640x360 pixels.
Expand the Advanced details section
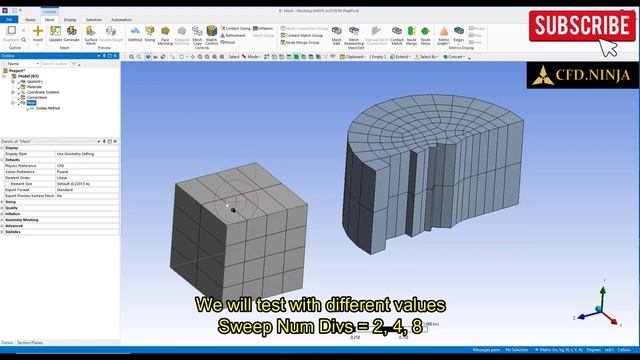pyautogui.click(x=2, y=226)
